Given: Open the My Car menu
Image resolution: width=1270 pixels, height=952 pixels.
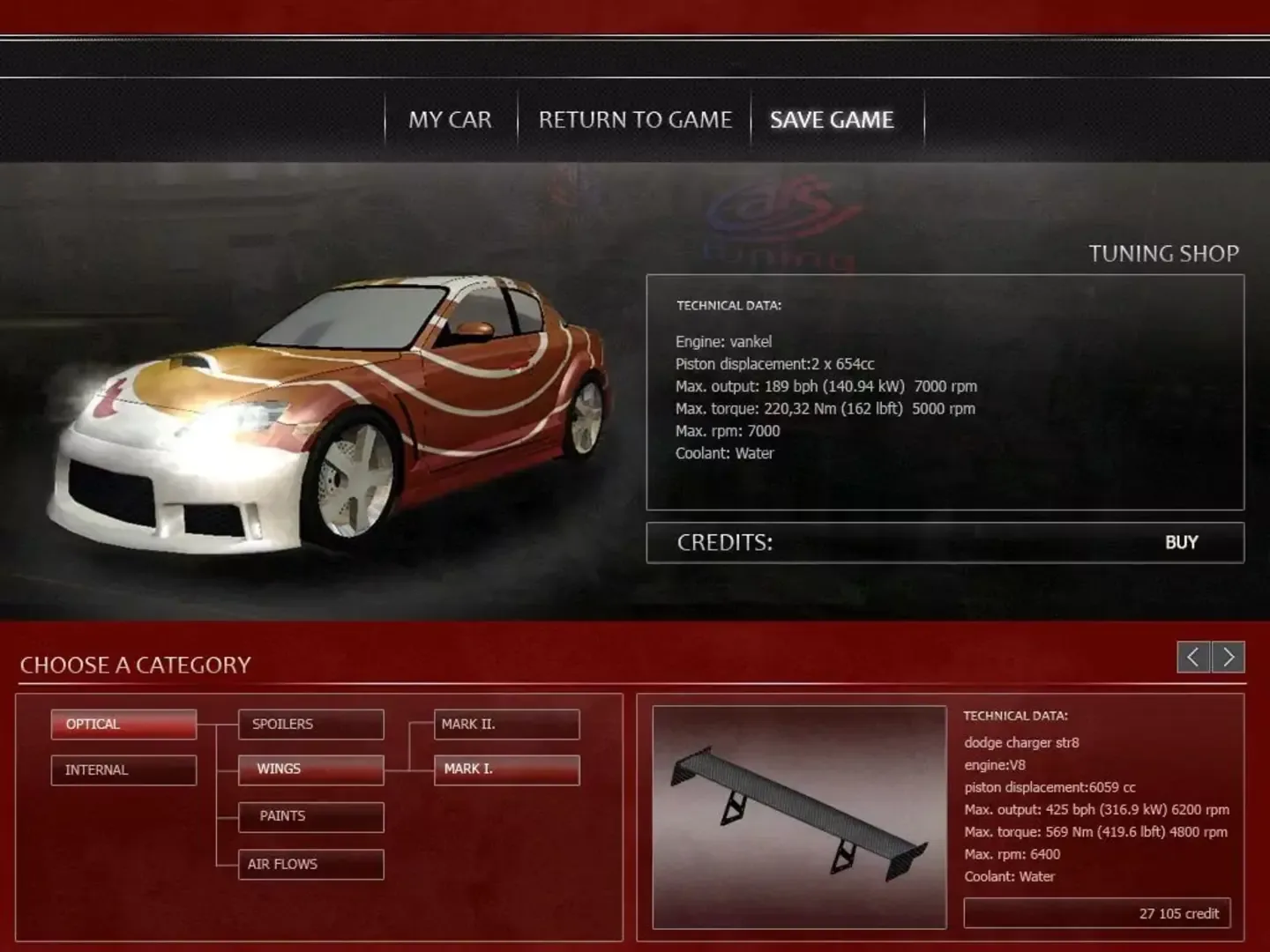Looking at the screenshot, I should tap(450, 120).
